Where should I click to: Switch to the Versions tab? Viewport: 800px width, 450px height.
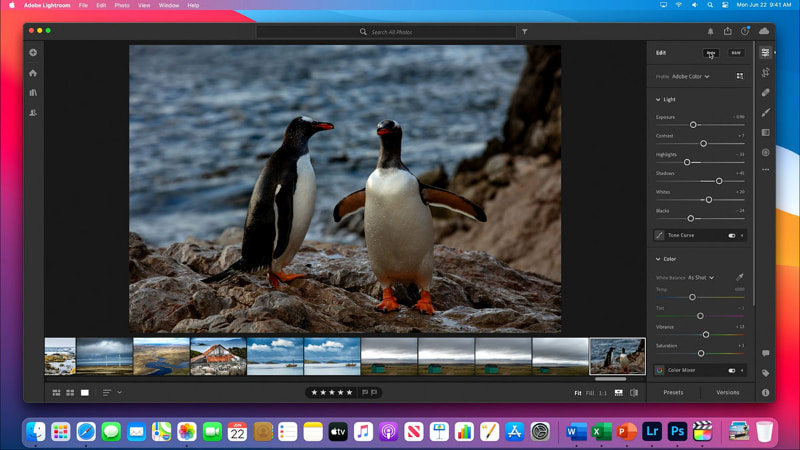tap(728, 392)
